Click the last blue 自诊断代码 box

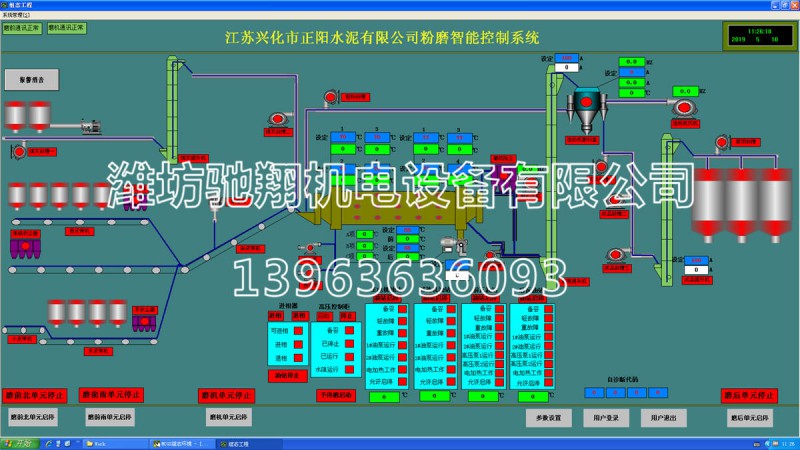point(658,392)
